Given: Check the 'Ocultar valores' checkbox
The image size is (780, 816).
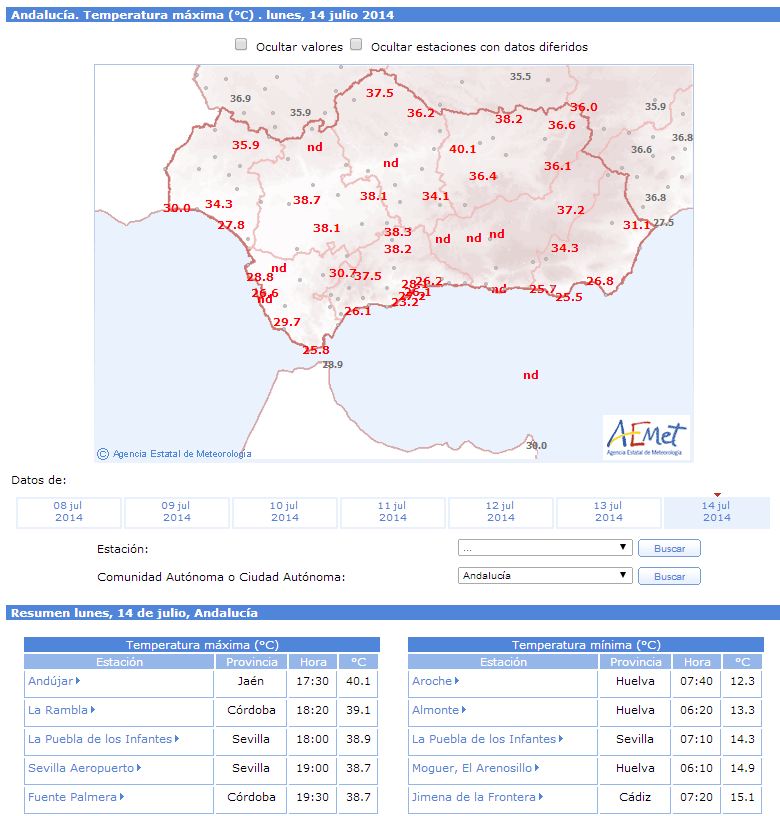Looking at the screenshot, I should tap(241, 45).
